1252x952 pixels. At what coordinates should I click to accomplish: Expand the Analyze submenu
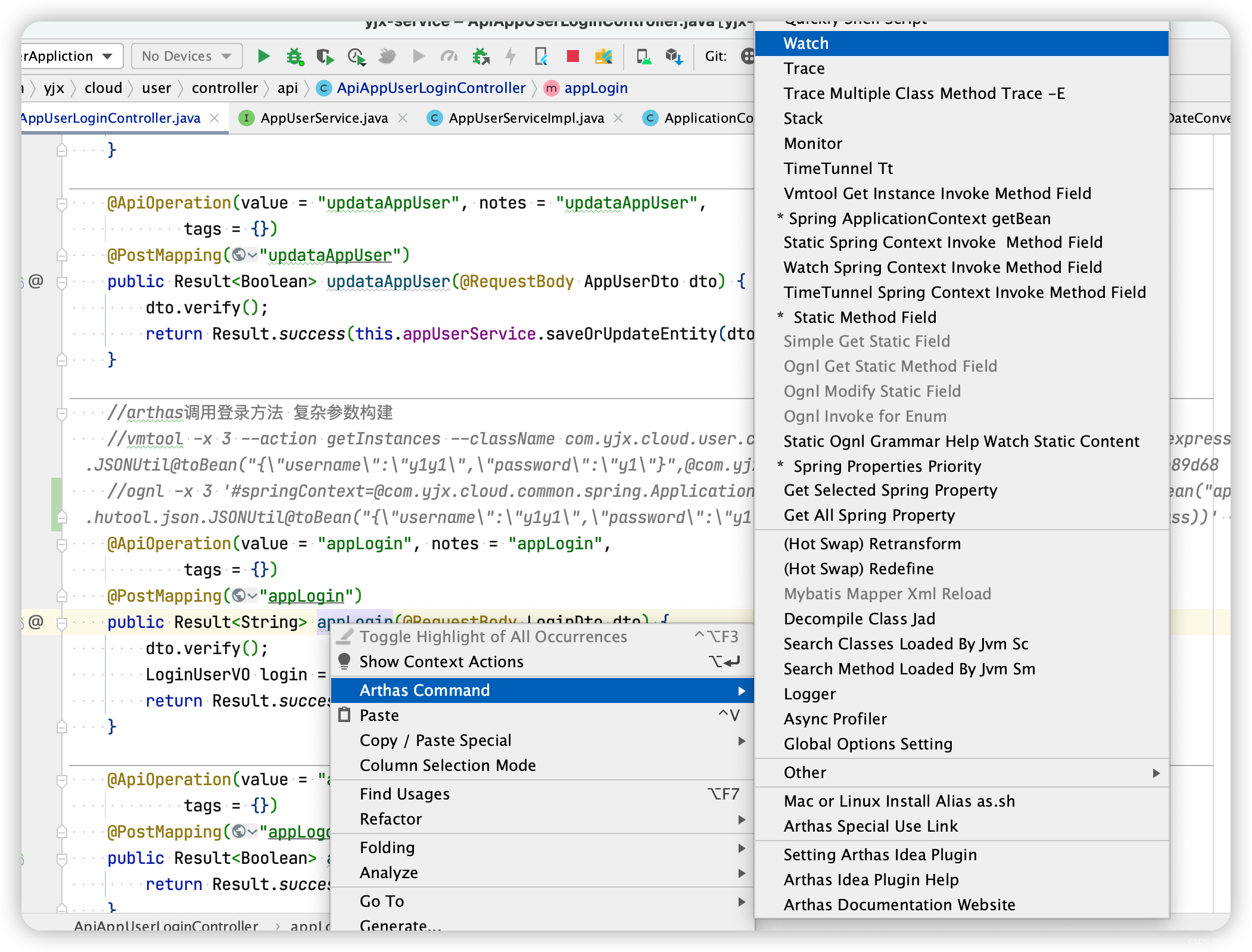tap(542, 873)
